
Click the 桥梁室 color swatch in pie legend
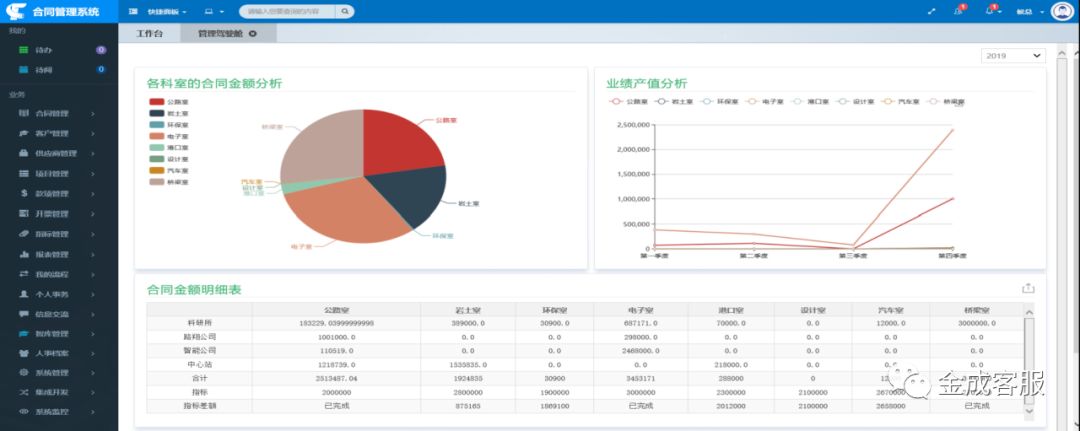156,182
